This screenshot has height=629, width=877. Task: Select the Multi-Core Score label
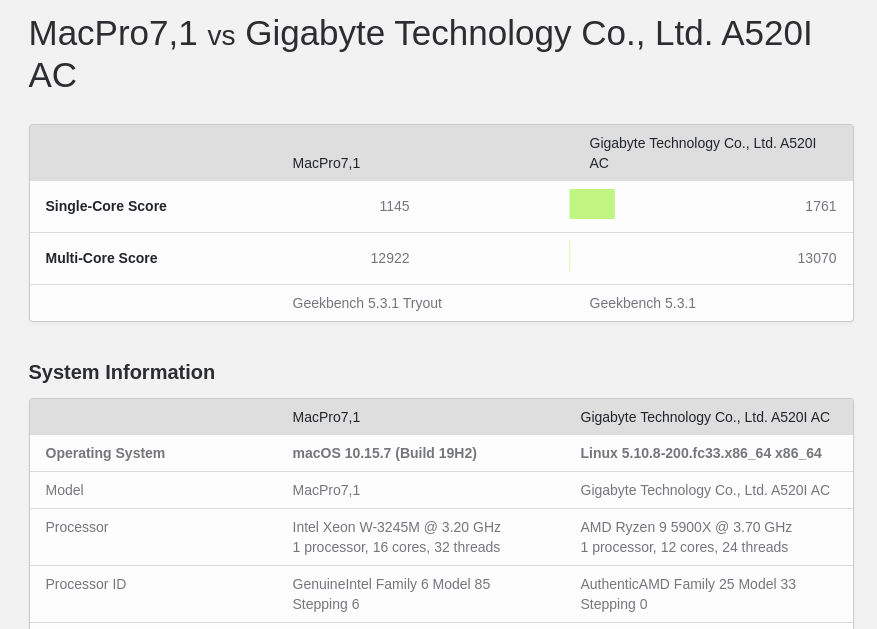tap(101, 258)
